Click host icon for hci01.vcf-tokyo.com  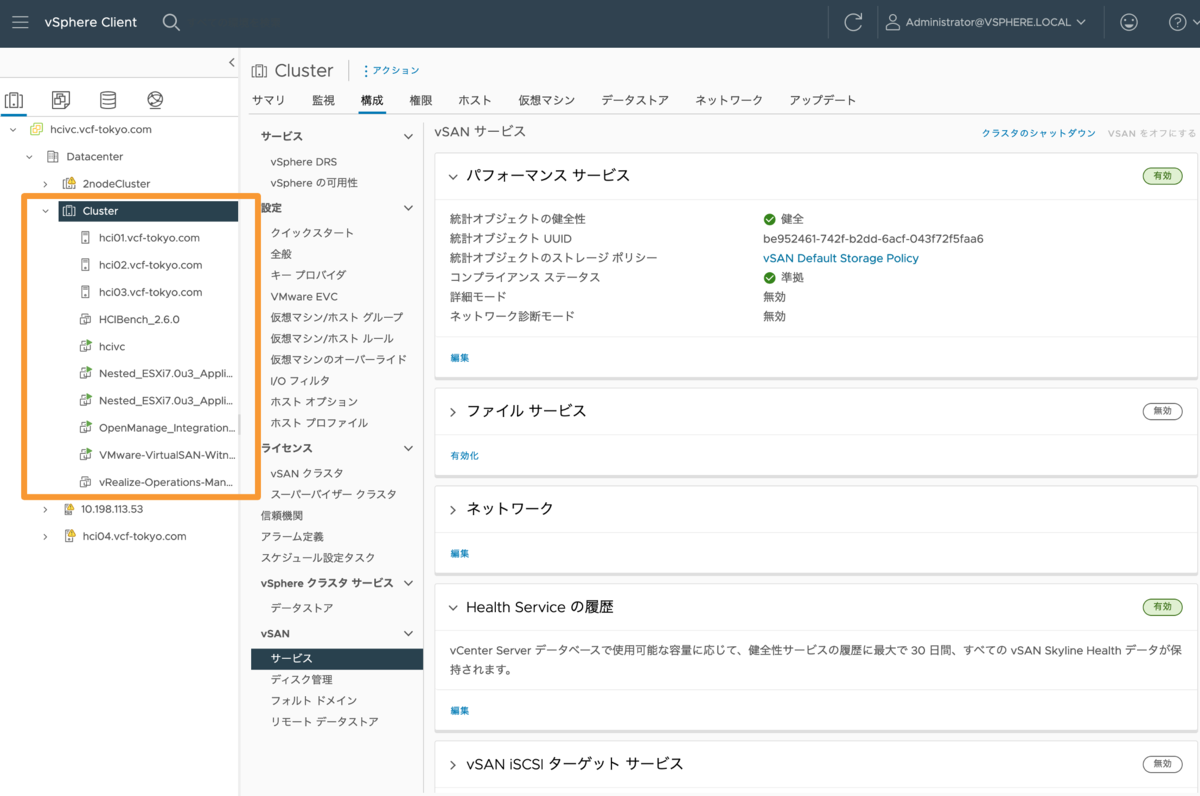86,238
